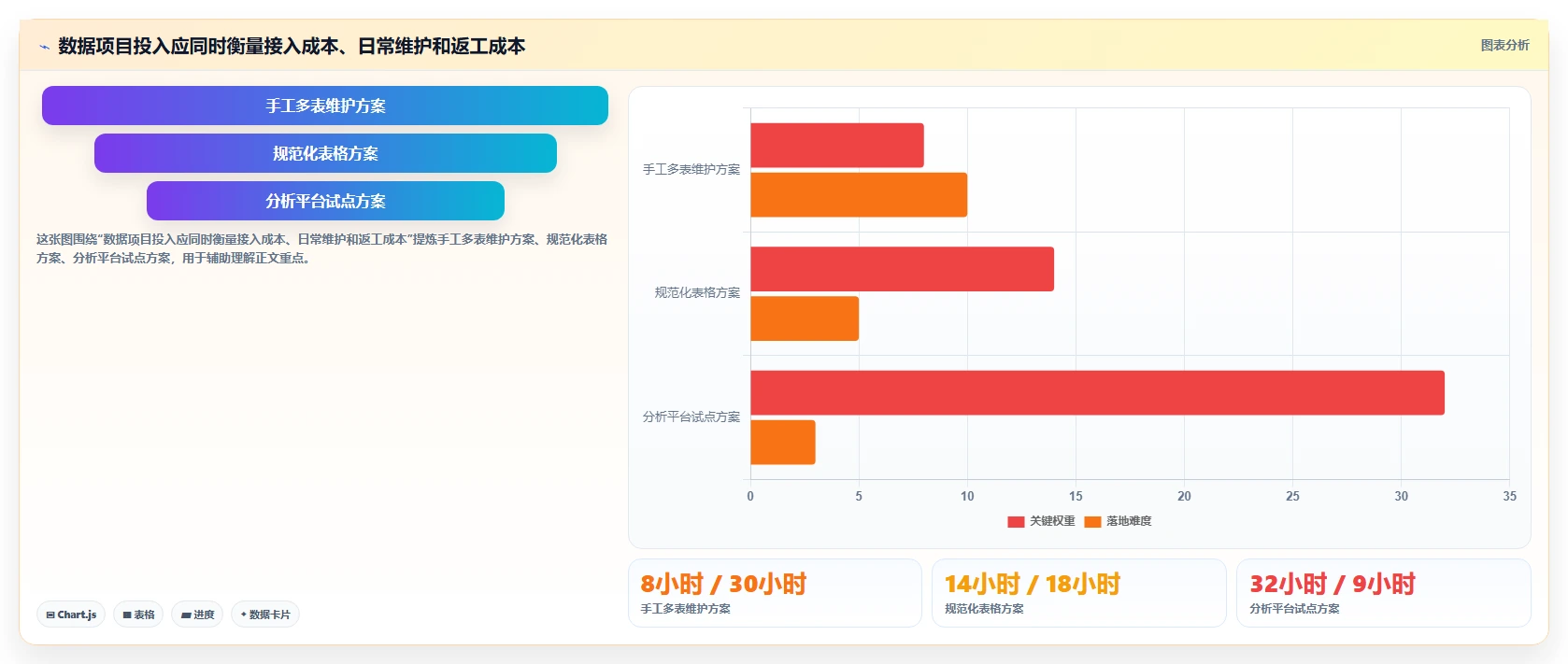Viewport: 1568px width, 664px height.
Task: Click the orange bar for 手工多表维护方案
Action: [x=859, y=195]
